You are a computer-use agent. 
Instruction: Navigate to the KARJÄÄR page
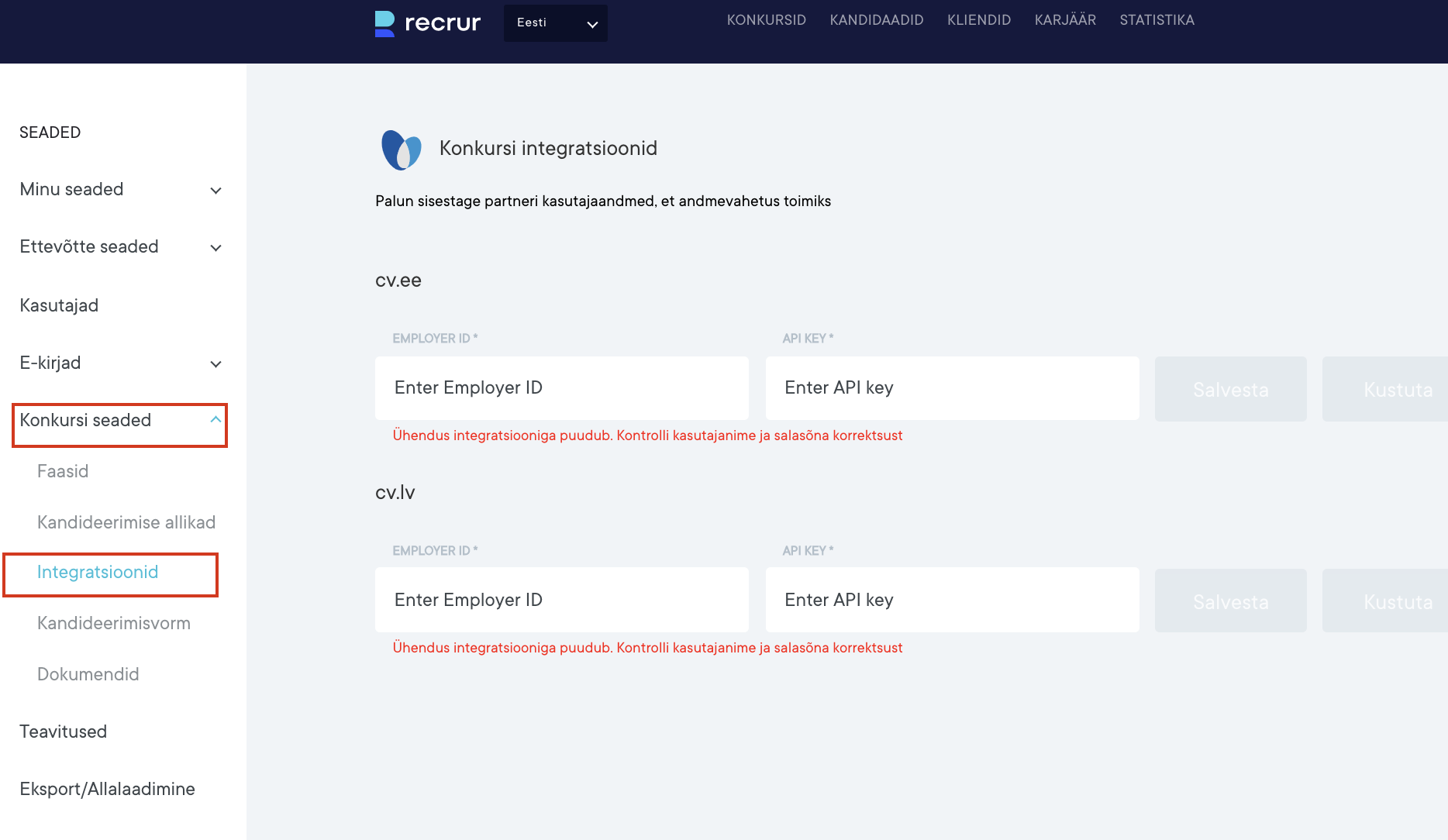[x=1064, y=20]
